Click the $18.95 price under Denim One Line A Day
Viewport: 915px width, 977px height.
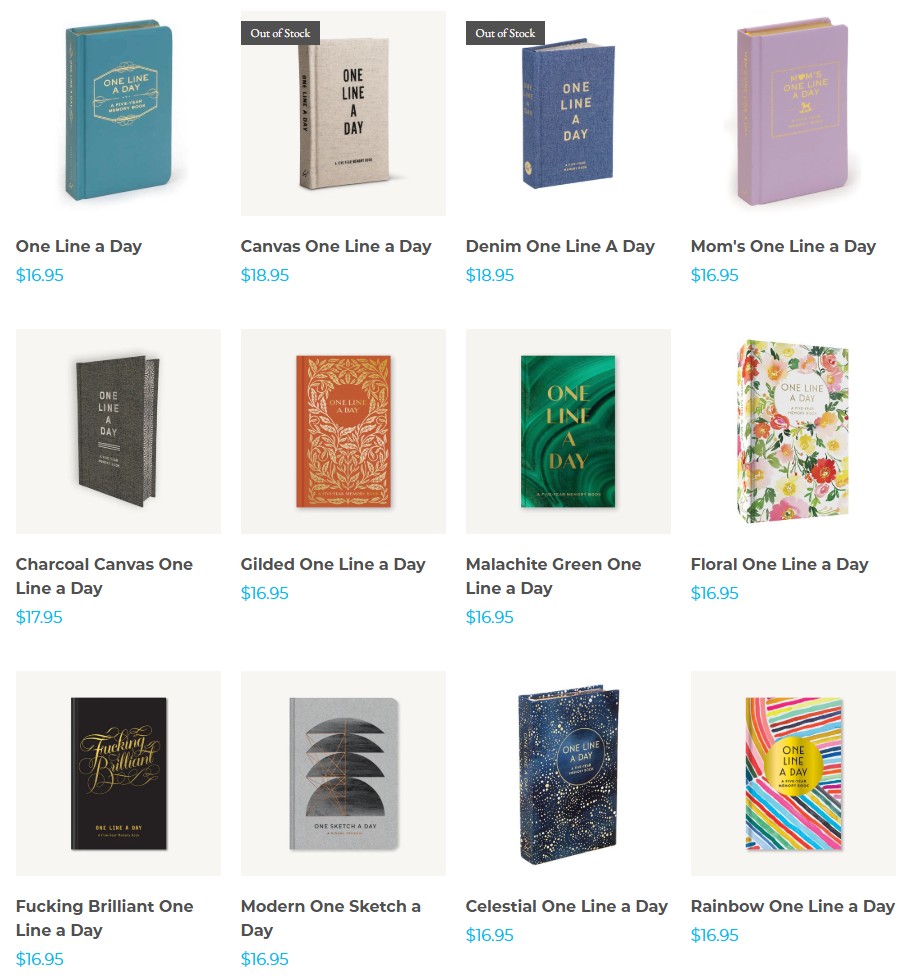click(x=490, y=275)
